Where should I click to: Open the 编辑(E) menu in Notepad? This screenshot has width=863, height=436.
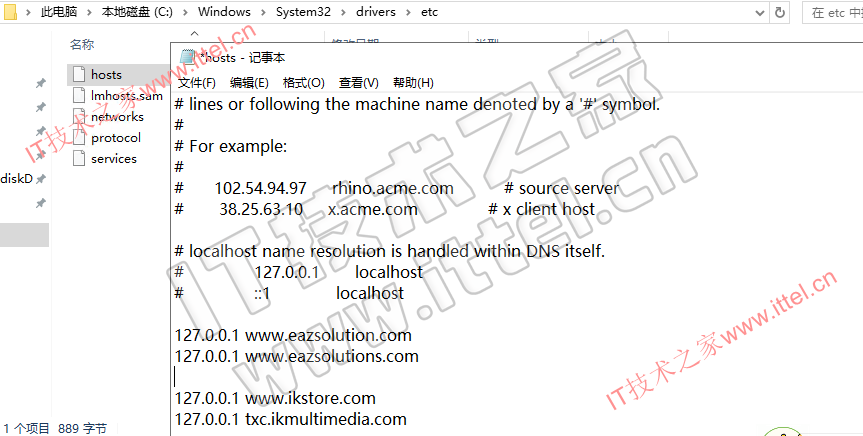tap(249, 83)
